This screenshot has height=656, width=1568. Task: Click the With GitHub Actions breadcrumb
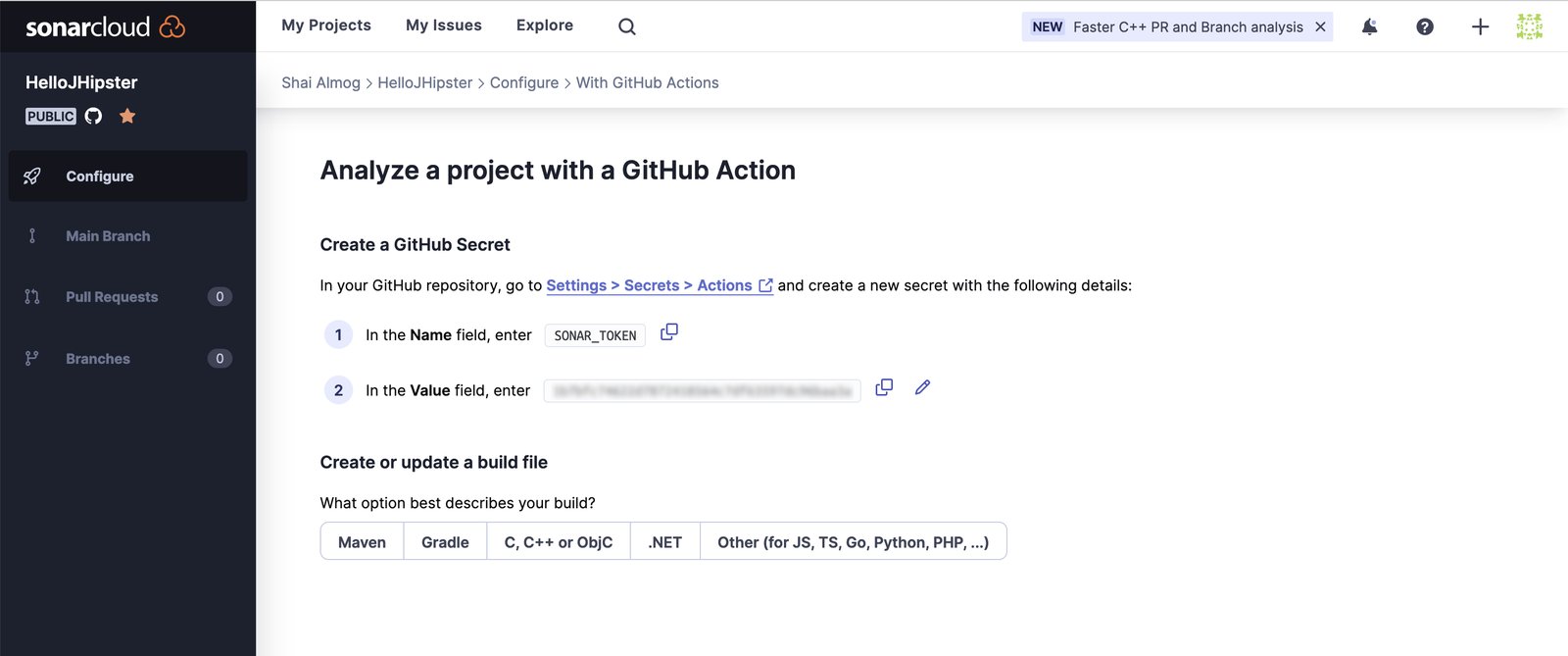(x=648, y=82)
